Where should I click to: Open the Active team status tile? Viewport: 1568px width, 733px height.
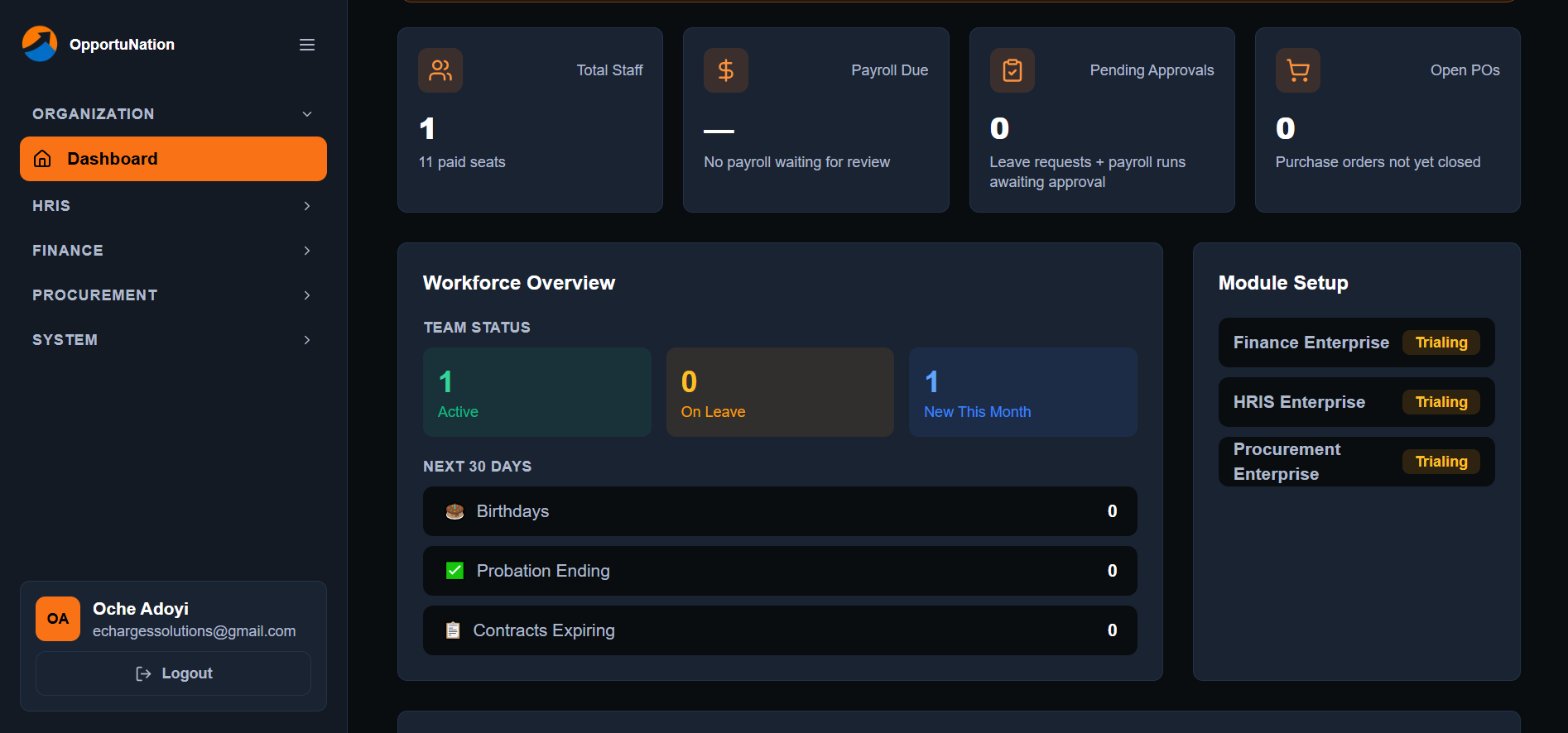537,392
